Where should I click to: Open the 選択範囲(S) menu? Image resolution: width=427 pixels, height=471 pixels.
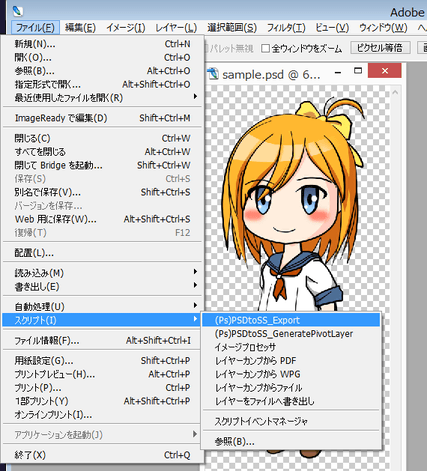tap(232, 28)
